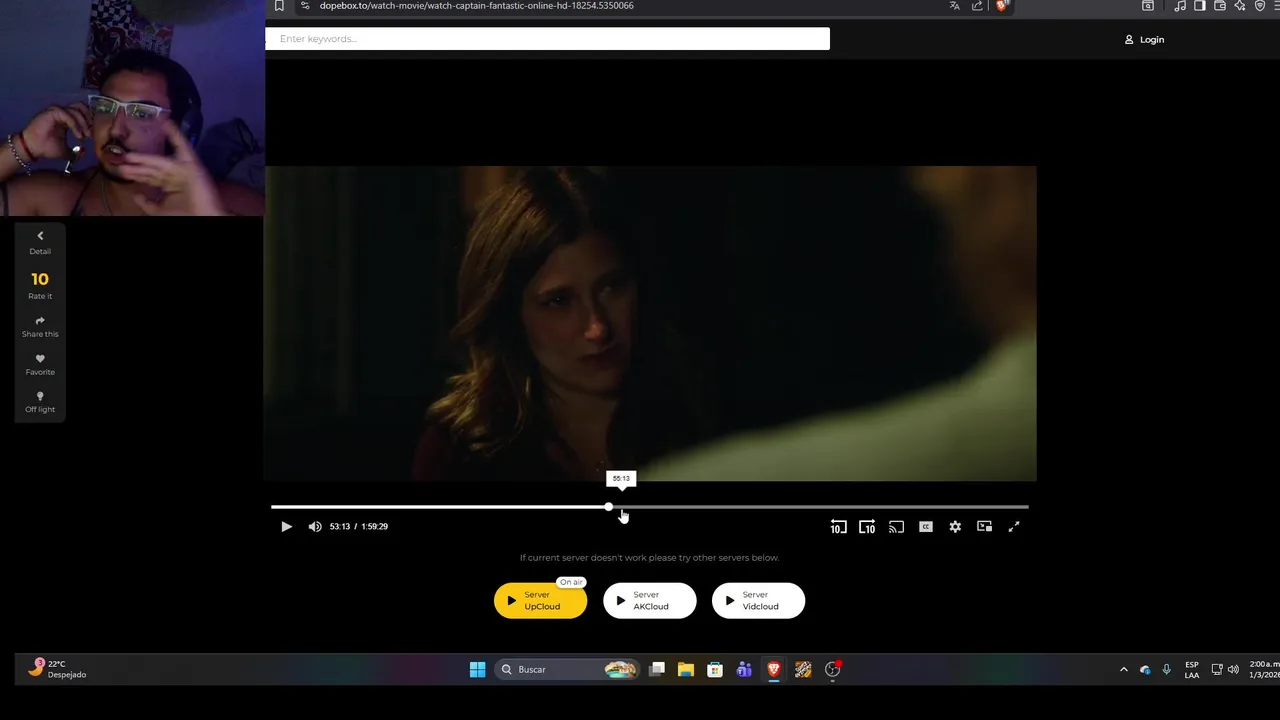Image resolution: width=1280 pixels, height=720 pixels.
Task: Open Leo AI sparkle icon
Action: (x=1240, y=6)
